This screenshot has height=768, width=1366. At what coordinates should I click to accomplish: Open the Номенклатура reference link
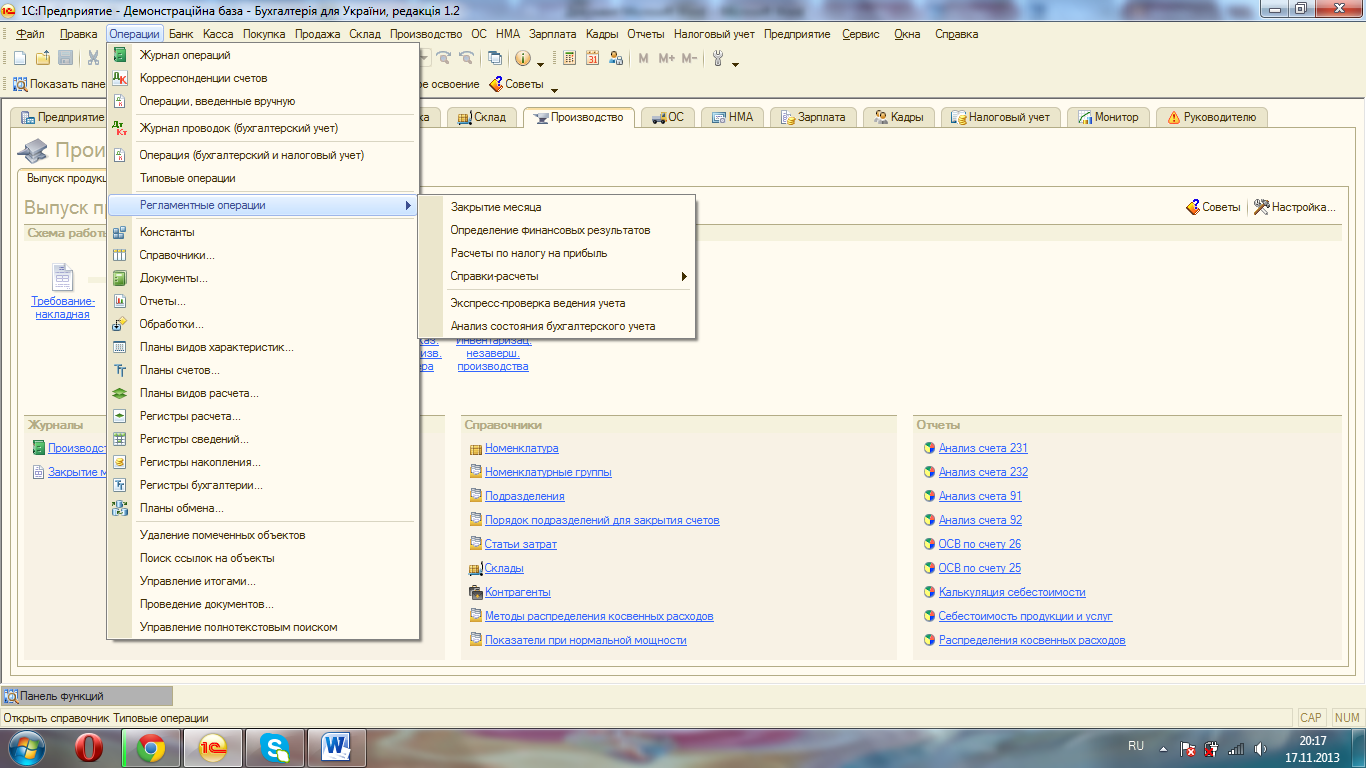[521, 448]
